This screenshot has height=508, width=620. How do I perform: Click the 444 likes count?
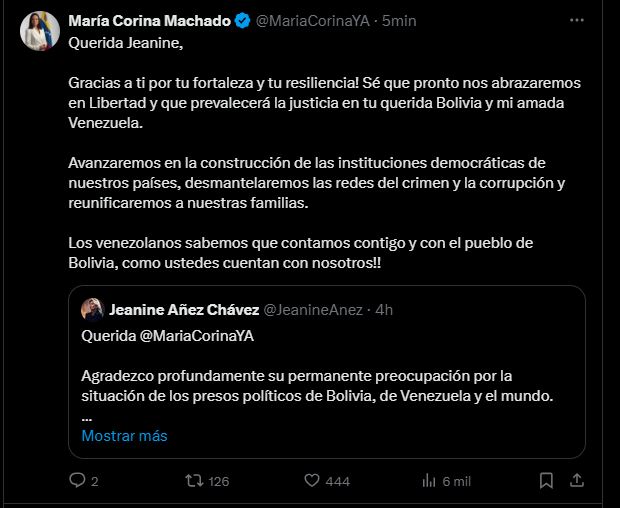click(x=337, y=481)
